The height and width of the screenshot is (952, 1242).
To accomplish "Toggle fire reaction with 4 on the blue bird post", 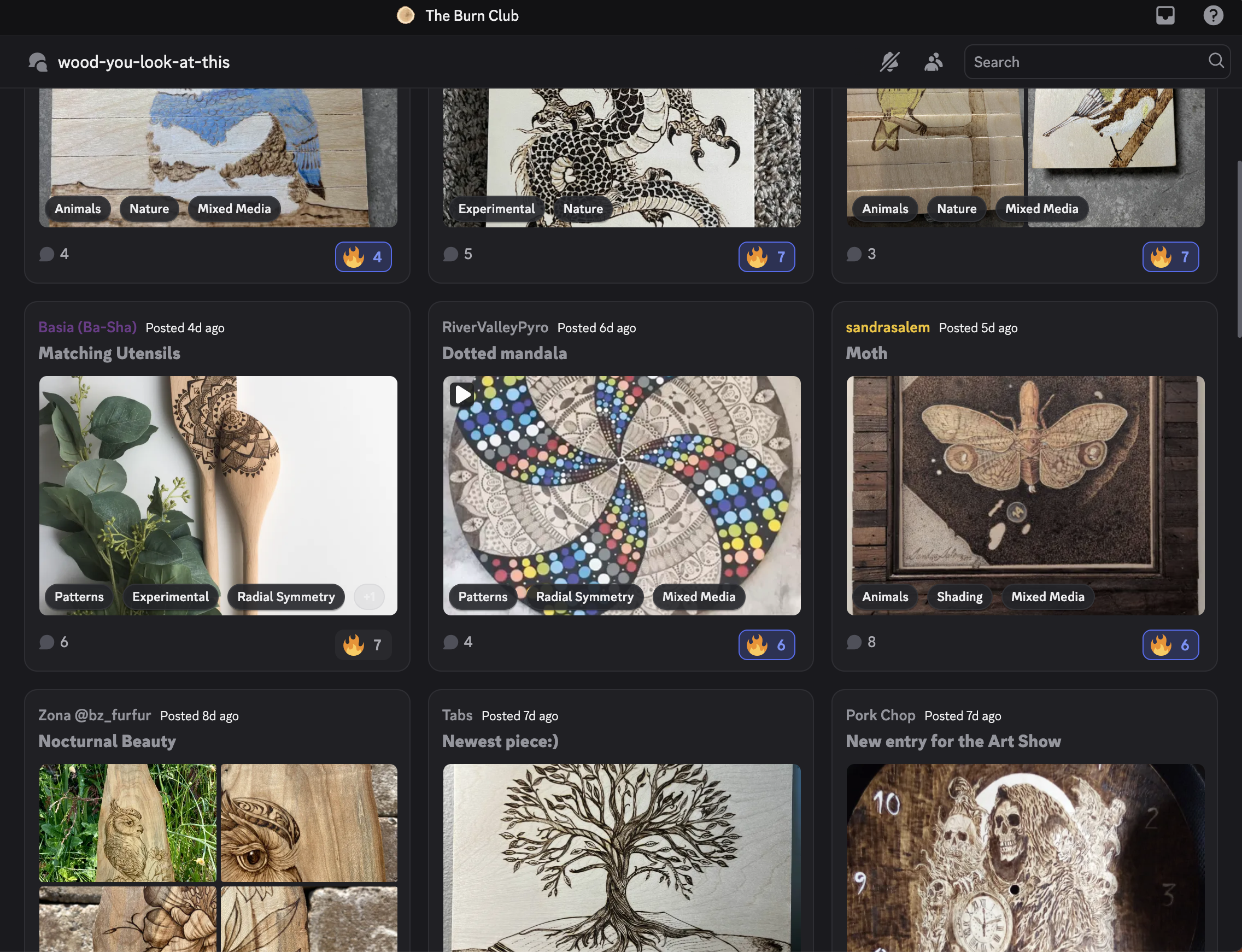I will coord(363,257).
